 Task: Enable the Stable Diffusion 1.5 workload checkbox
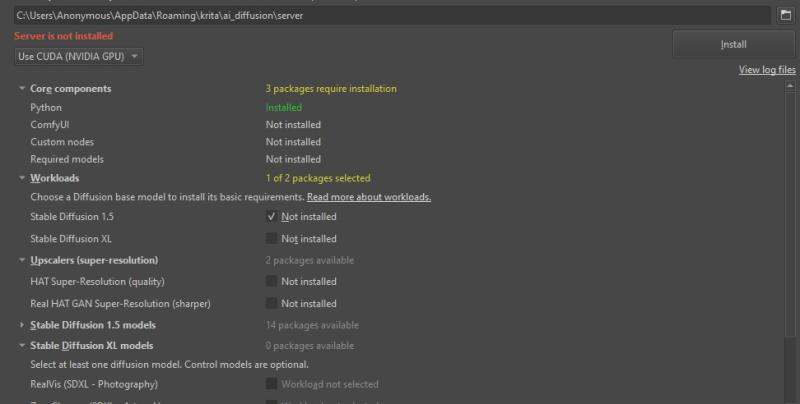[271, 216]
